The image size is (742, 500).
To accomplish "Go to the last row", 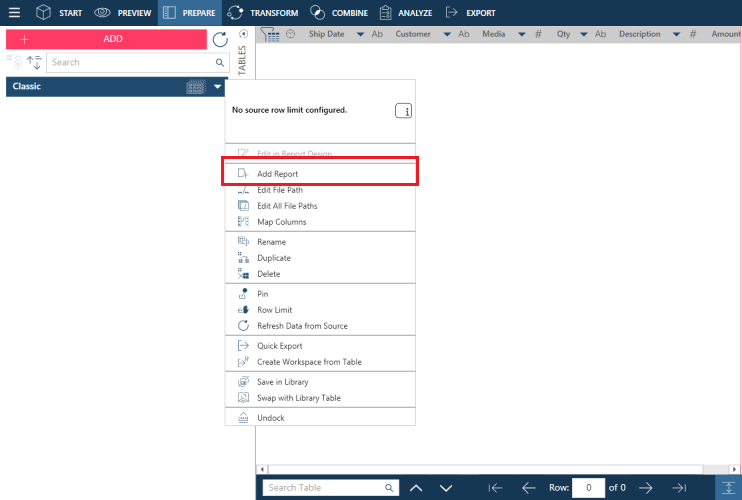I will (679, 488).
